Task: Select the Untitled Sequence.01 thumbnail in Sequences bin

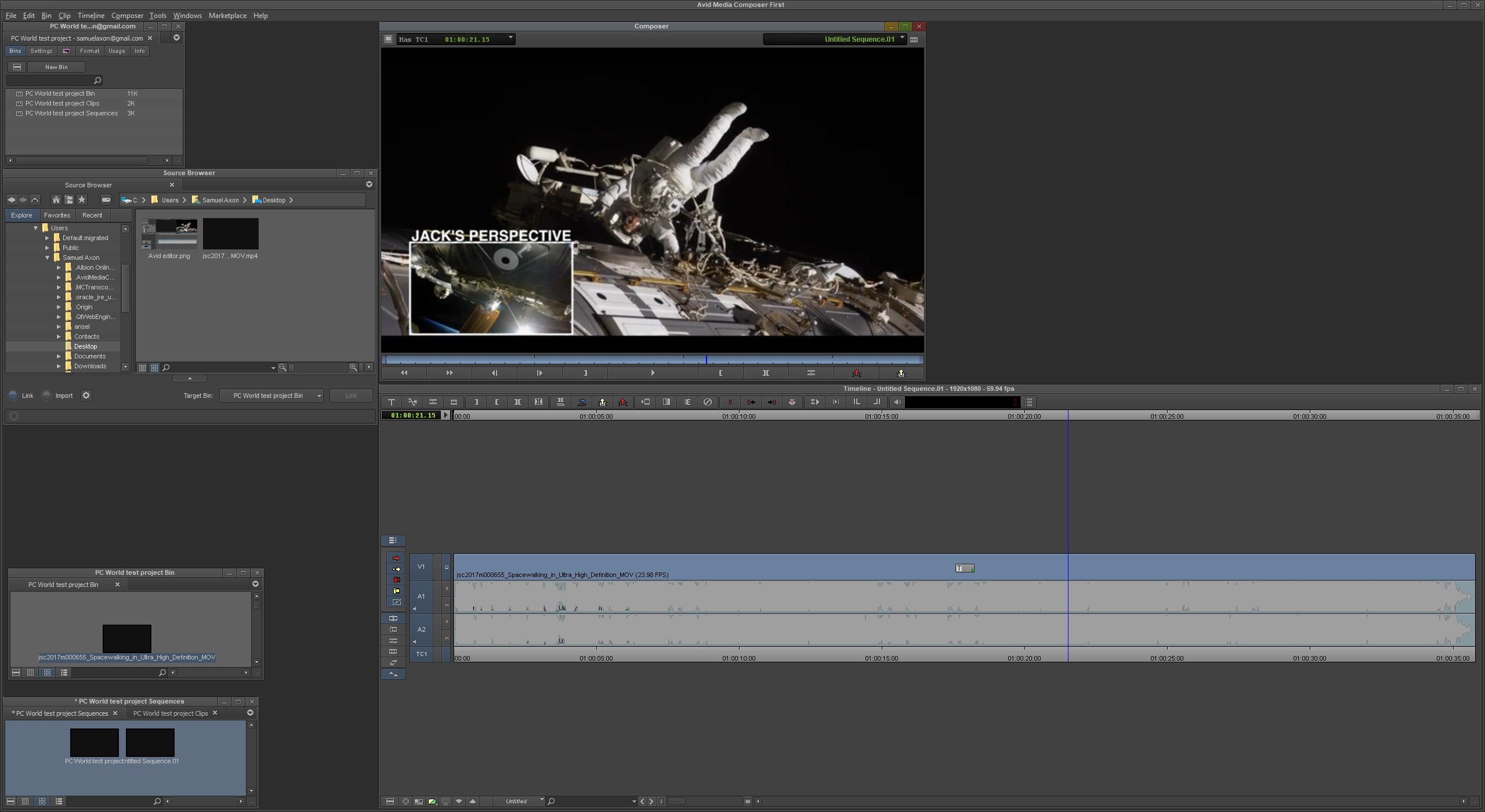Action: pyautogui.click(x=150, y=742)
